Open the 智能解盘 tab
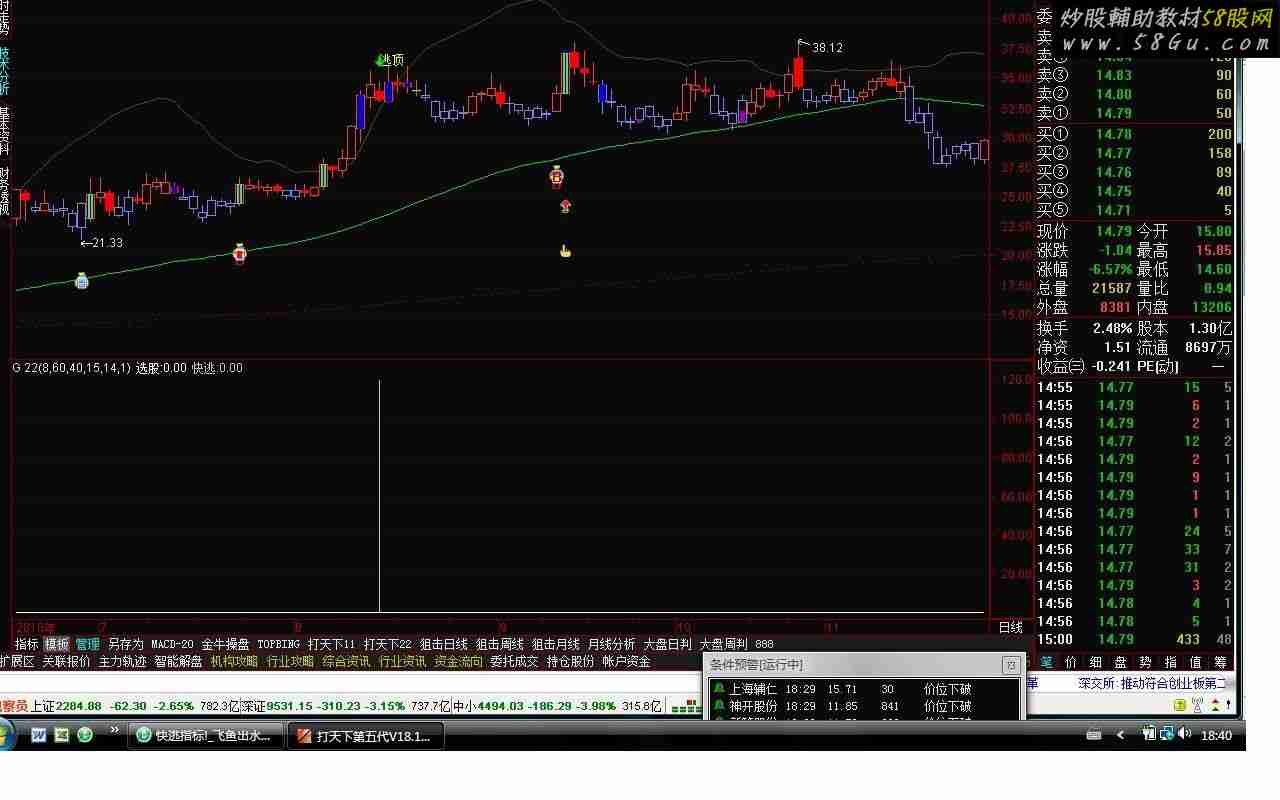Screen dimensions: 1280x800 tap(178, 661)
